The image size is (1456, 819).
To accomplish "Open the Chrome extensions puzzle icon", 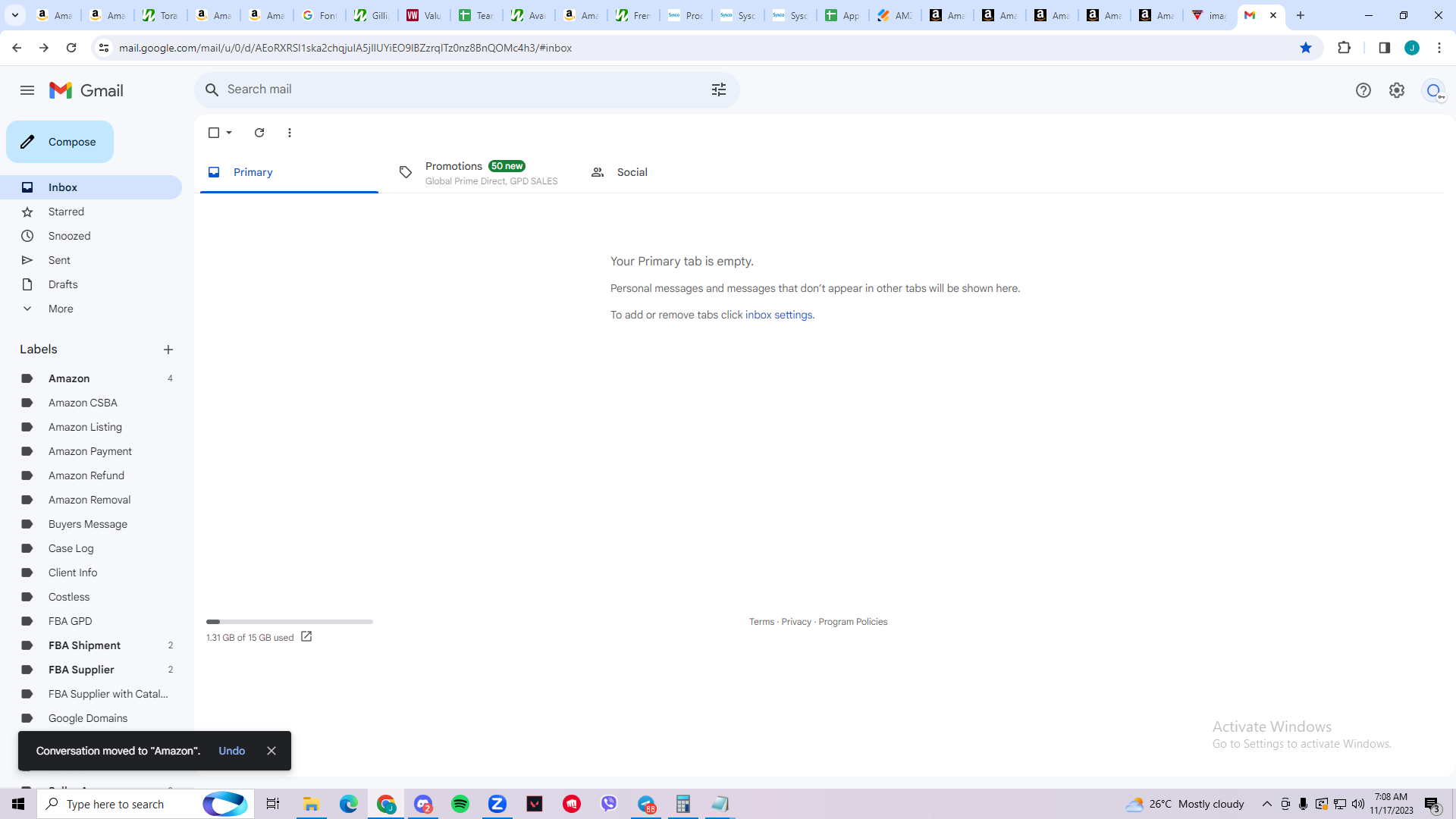I will [x=1345, y=48].
